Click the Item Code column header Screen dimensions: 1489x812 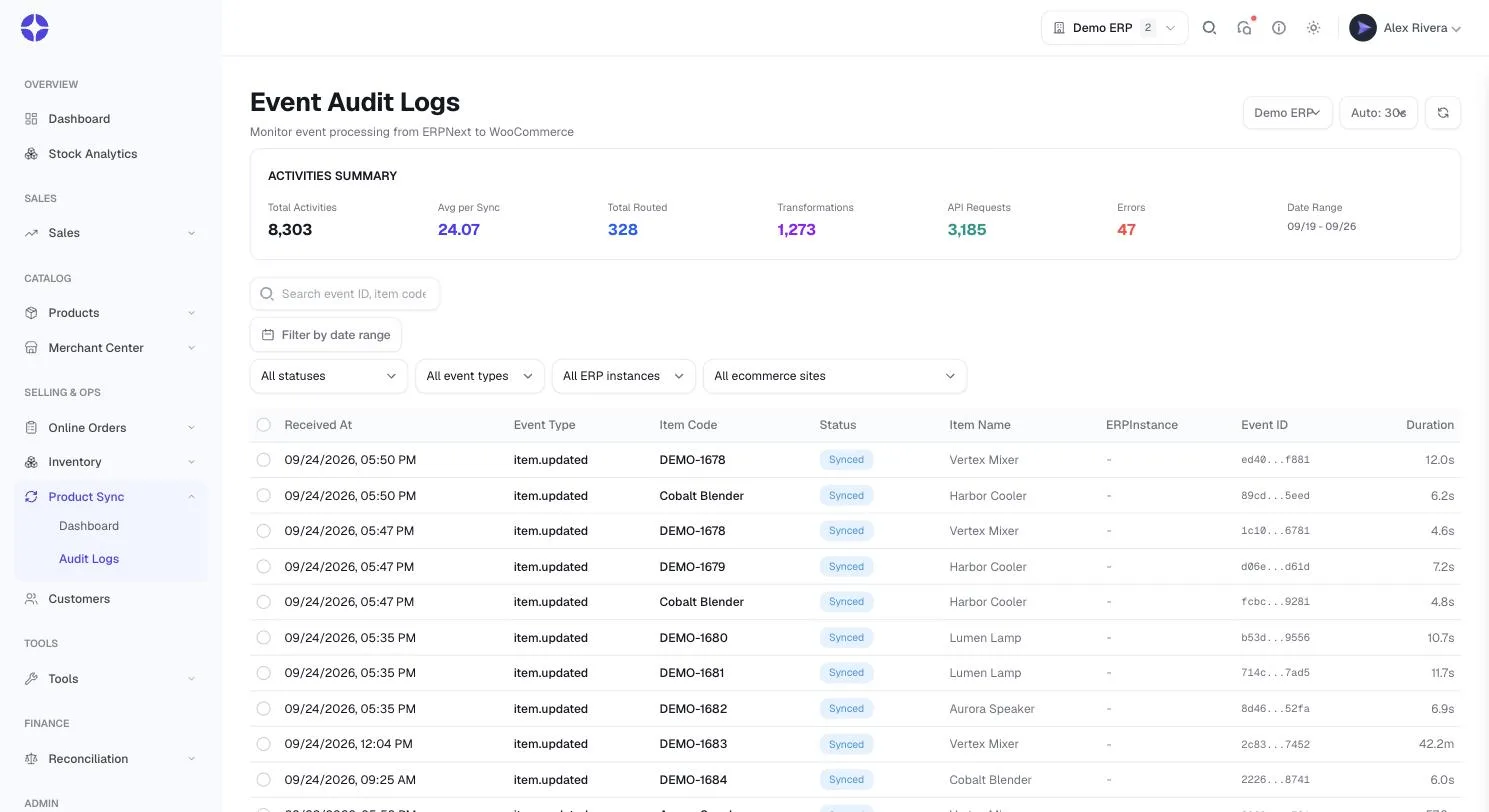pyautogui.click(x=688, y=425)
